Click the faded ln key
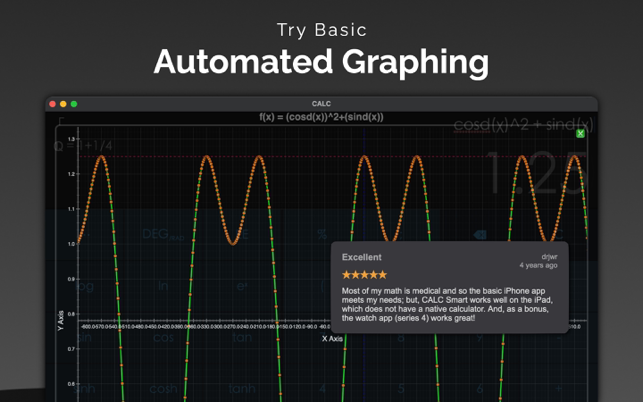This screenshot has height=402, width=643. point(163,286)
